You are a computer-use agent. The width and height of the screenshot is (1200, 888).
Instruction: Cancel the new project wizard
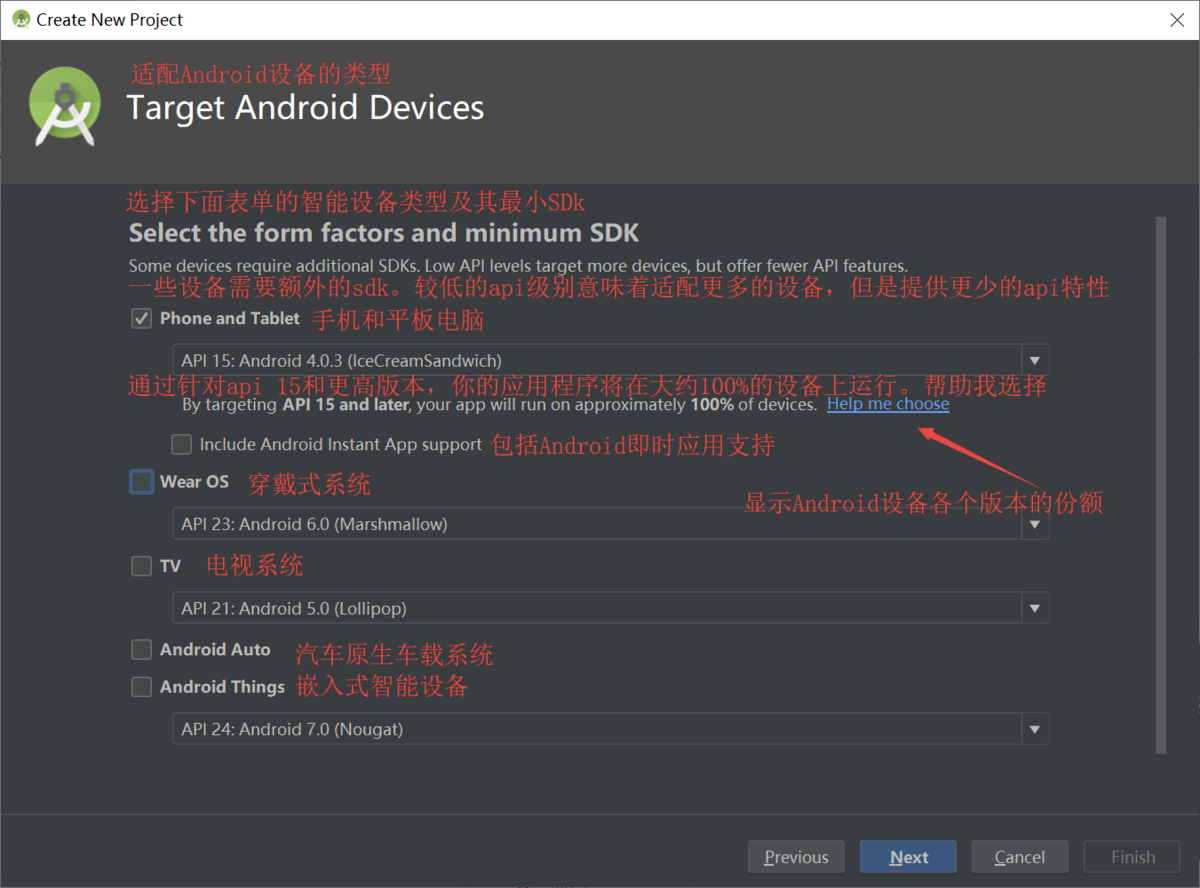tap(1019, 856)
